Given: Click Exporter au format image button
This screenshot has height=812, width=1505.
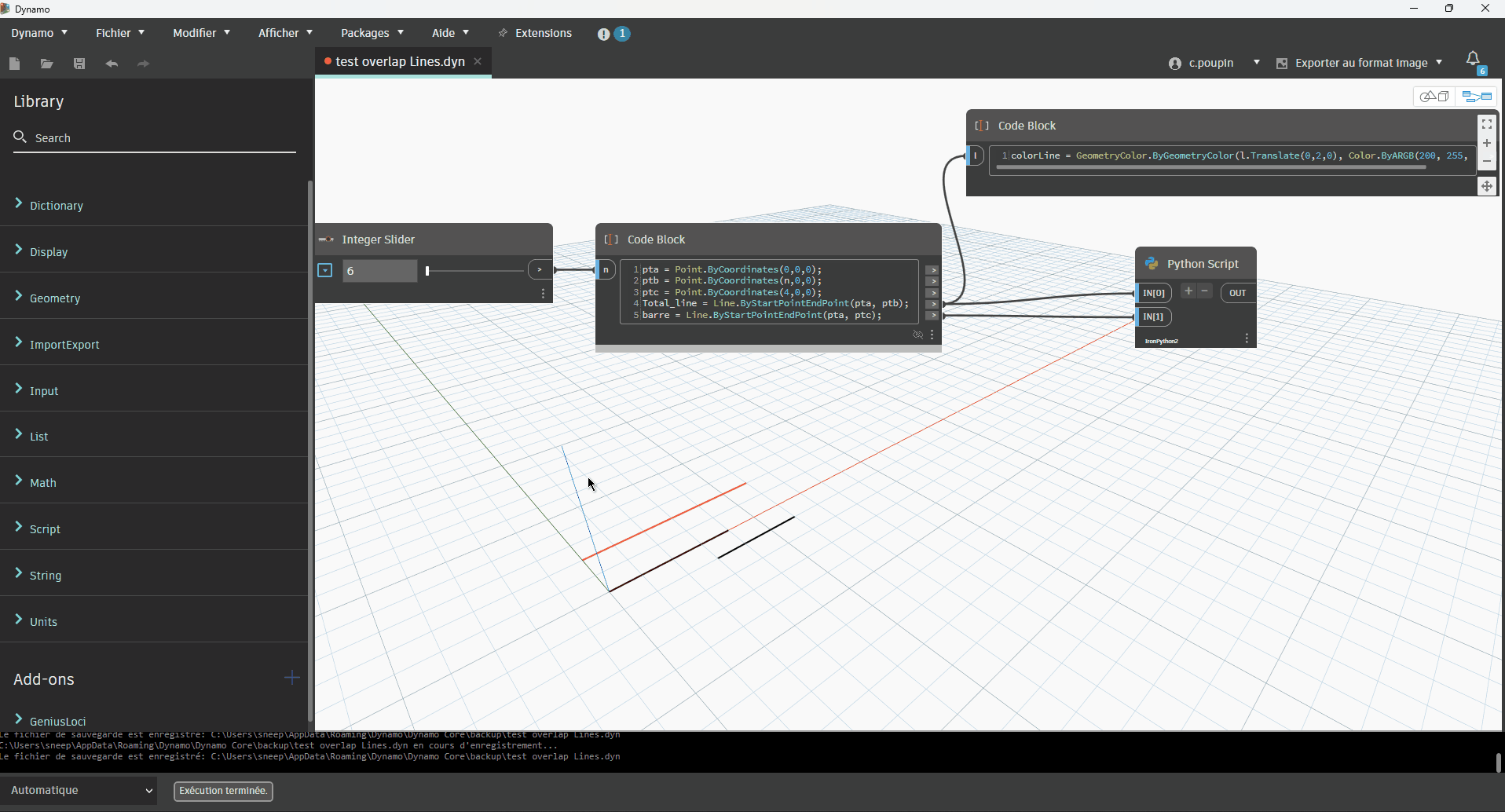Looking at the screenshot, I should coord(1360,63).
